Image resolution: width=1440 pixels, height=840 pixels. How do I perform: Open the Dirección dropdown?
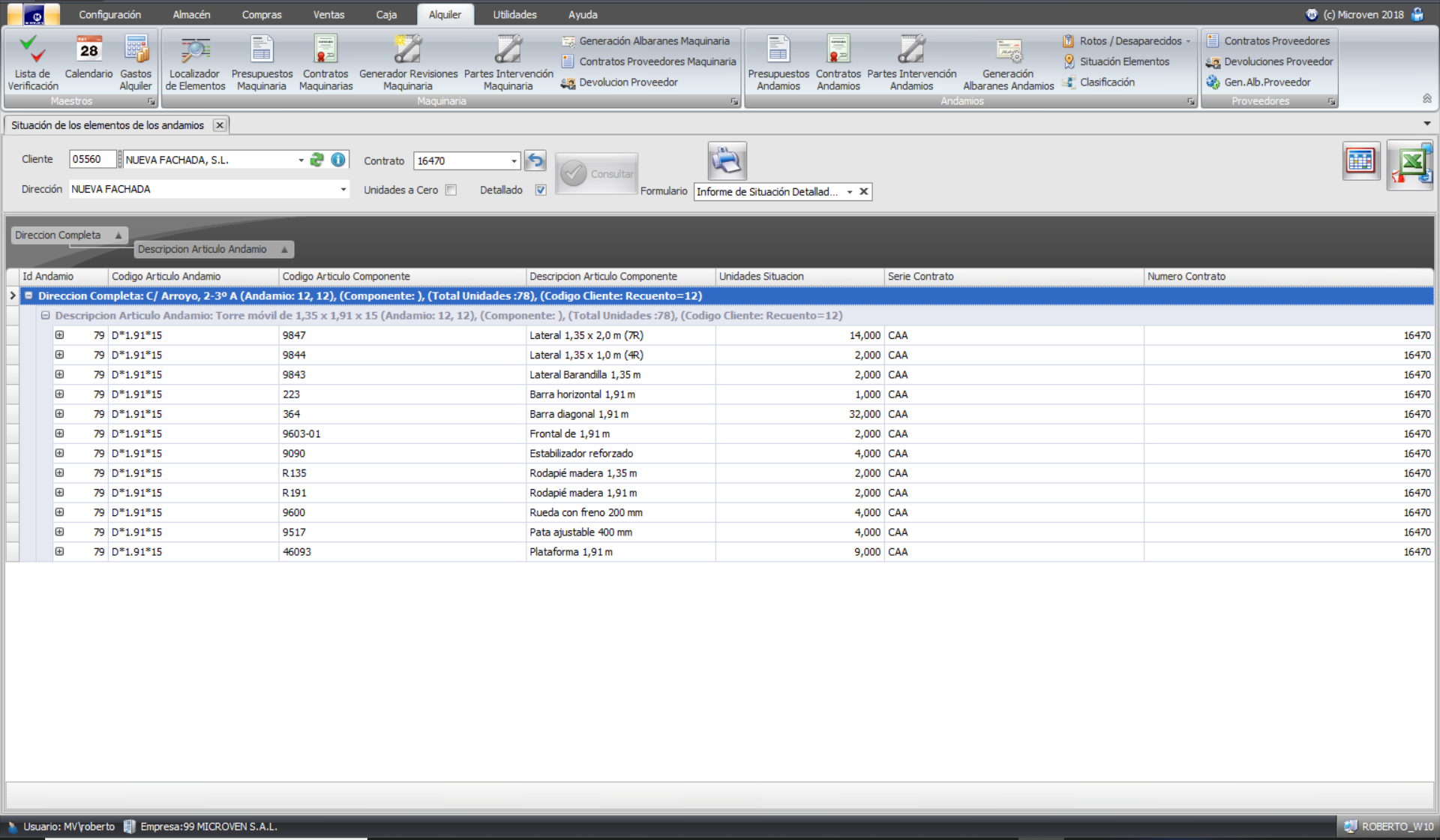[x=343, y=190]
